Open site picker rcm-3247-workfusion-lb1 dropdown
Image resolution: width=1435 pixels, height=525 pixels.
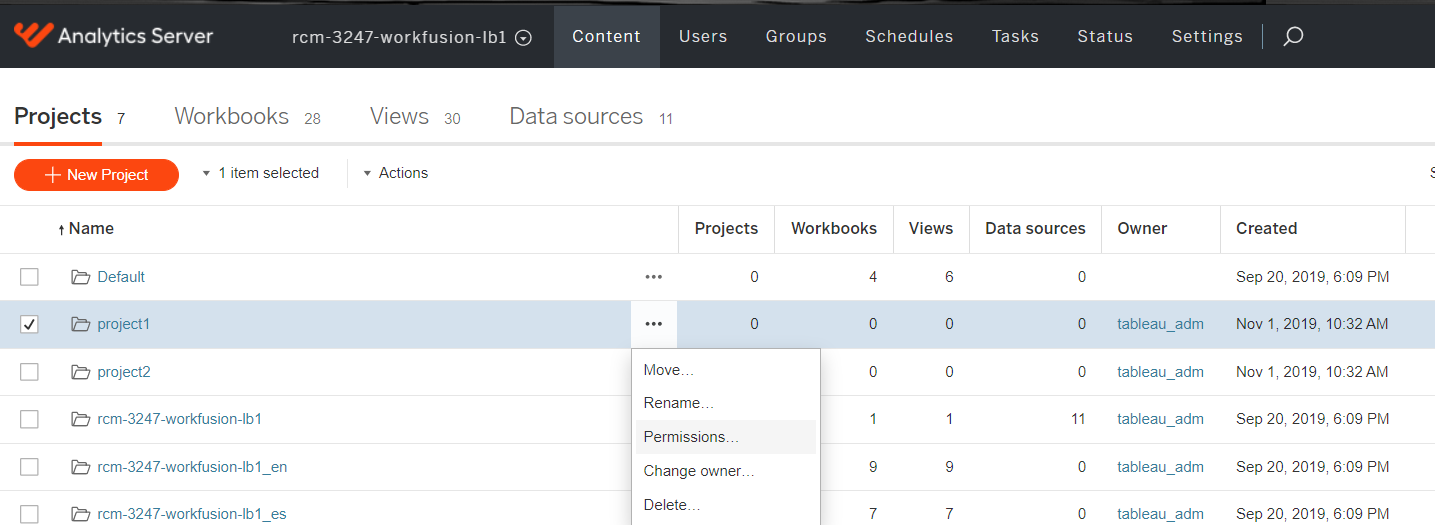411,37
